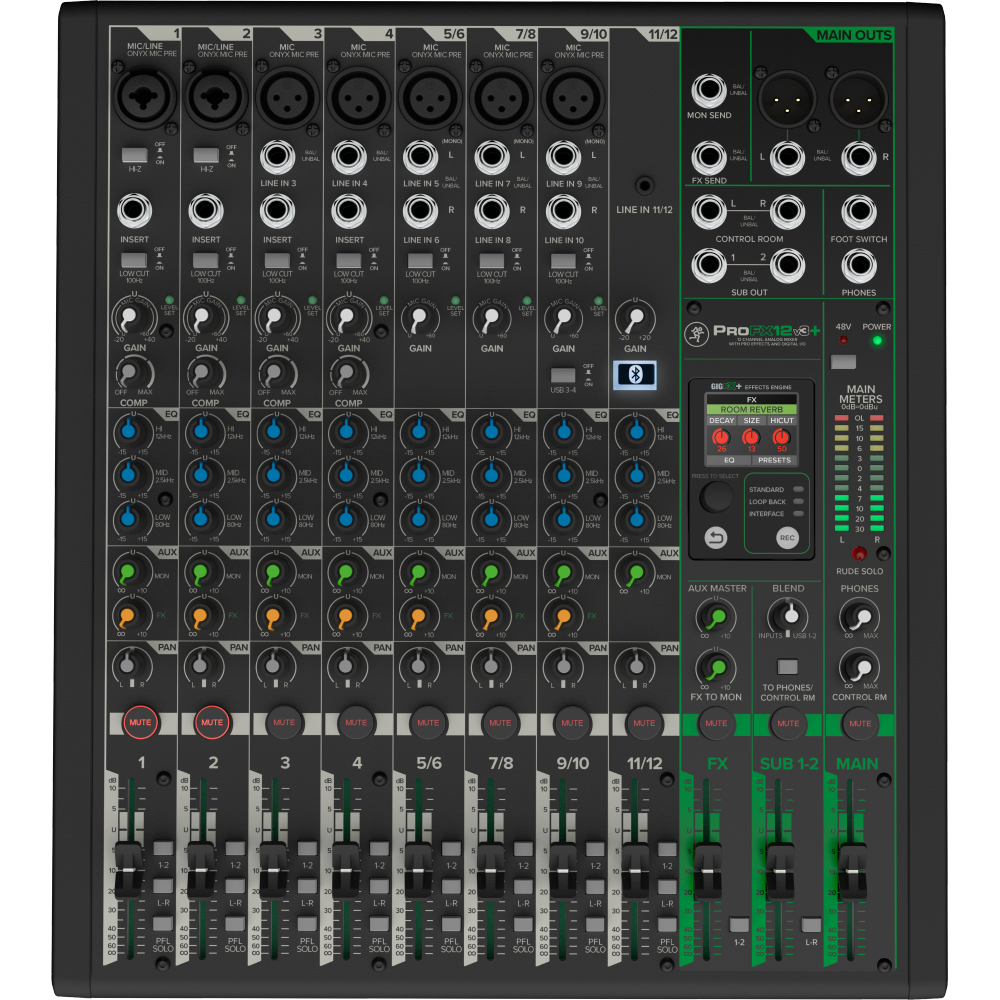Viewport: 1000px width, 1000px height.
Task: Click the PRESS TO SELECT encoder knob
Action: tap(716, 496)
